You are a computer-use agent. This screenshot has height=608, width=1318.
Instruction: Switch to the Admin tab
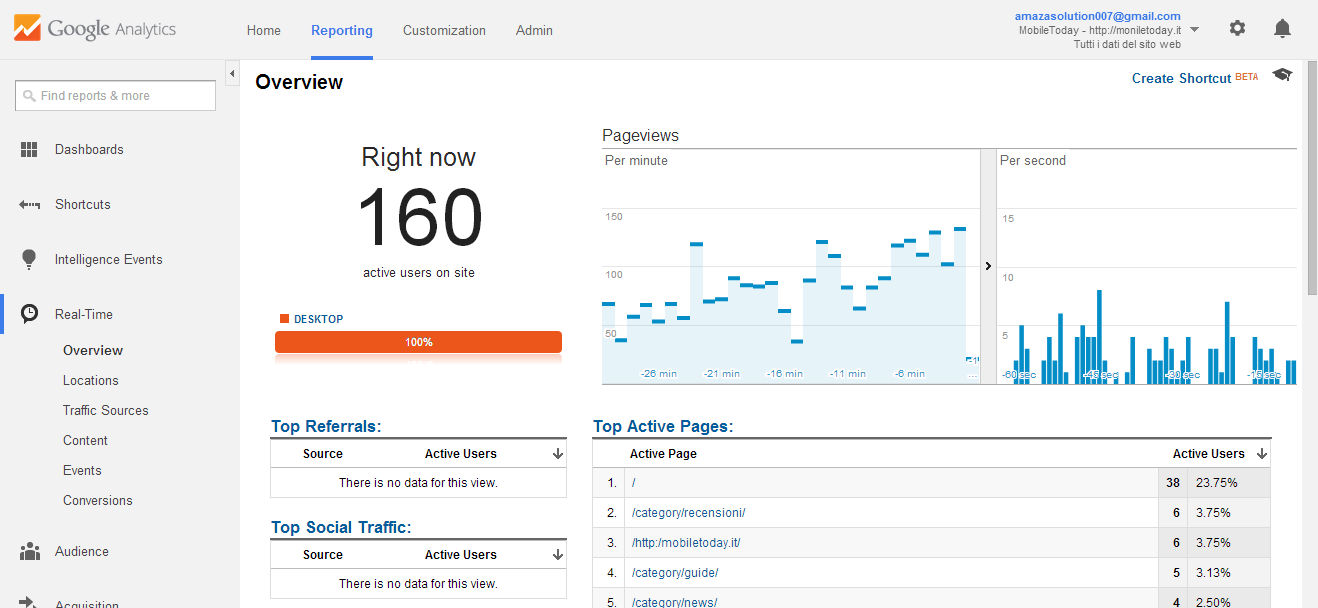[534, 30]
